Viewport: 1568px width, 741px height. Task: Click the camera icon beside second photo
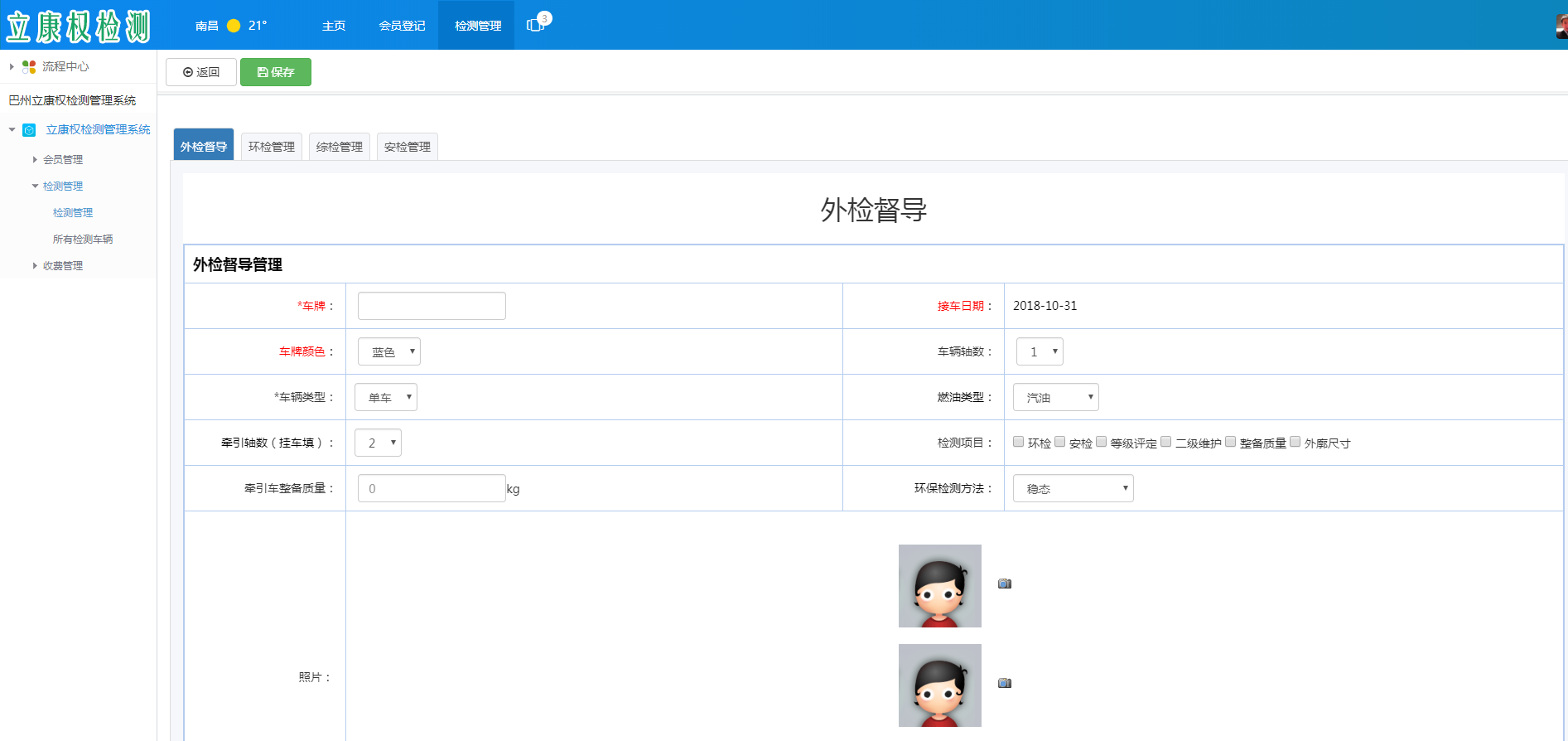click(x=1004, y=683)
